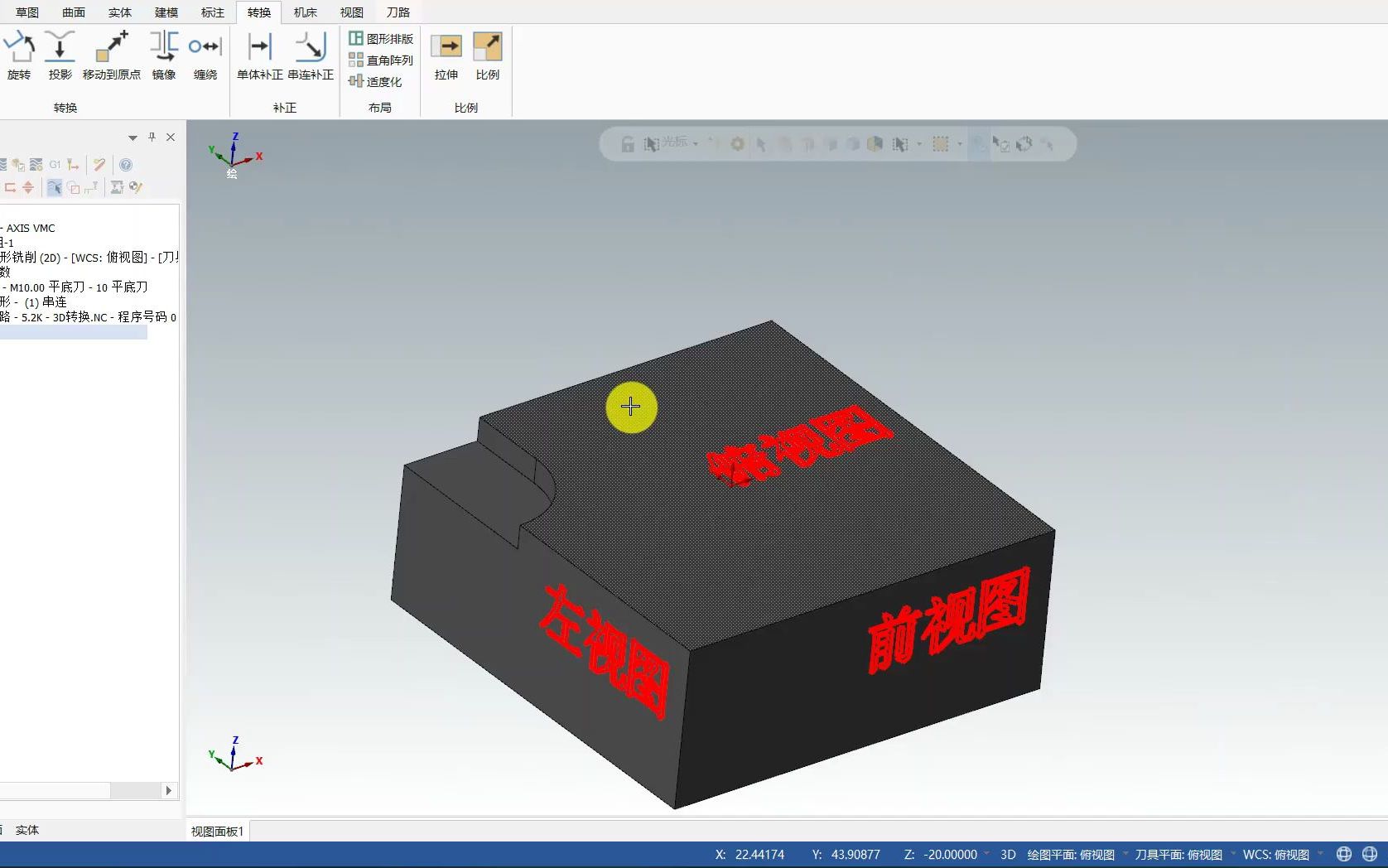This screenshot has width=1388, height=868.
Task: Open the WCS: 俯视图 dropdown
Action: (1275, 854)
